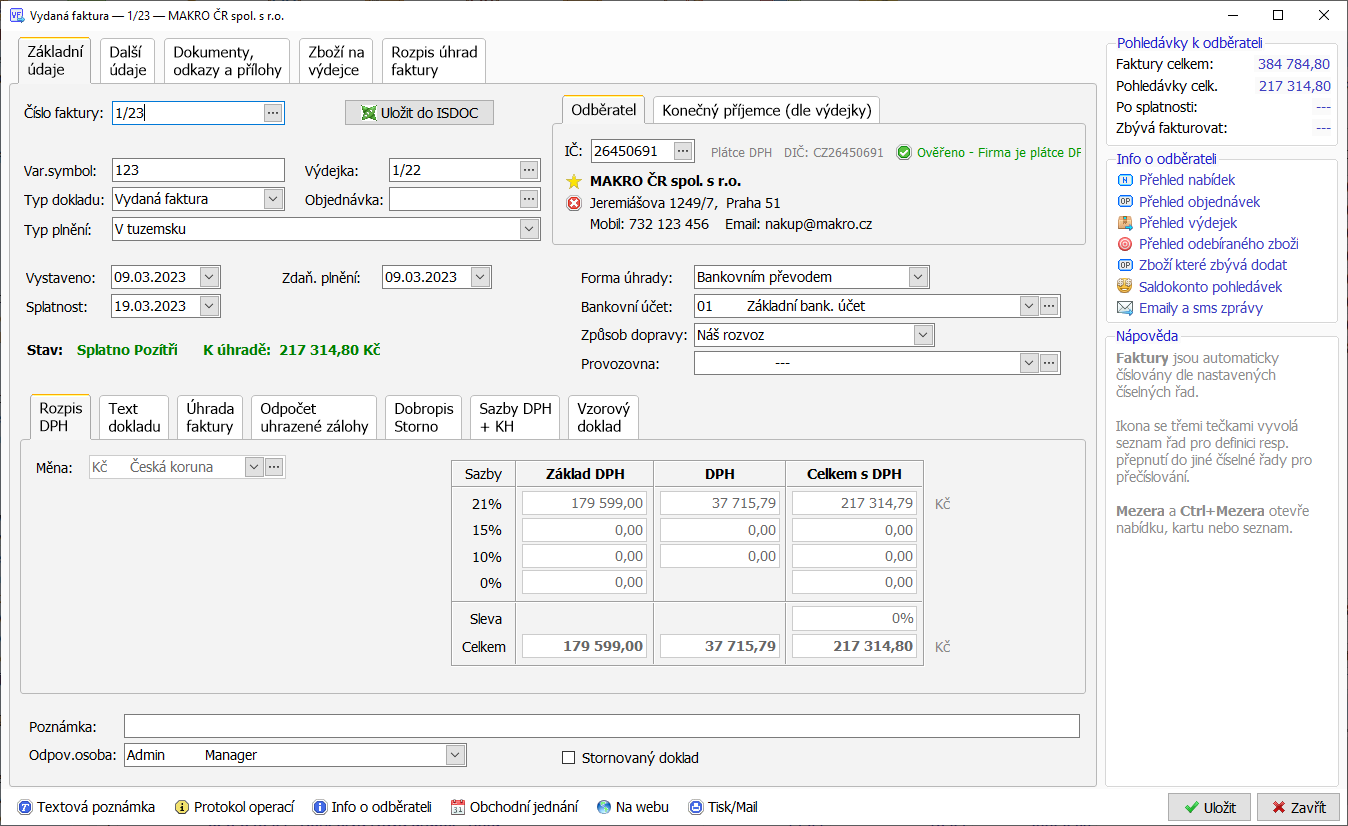Open Sazby DPH + KH tab

[x=515, y=417]
